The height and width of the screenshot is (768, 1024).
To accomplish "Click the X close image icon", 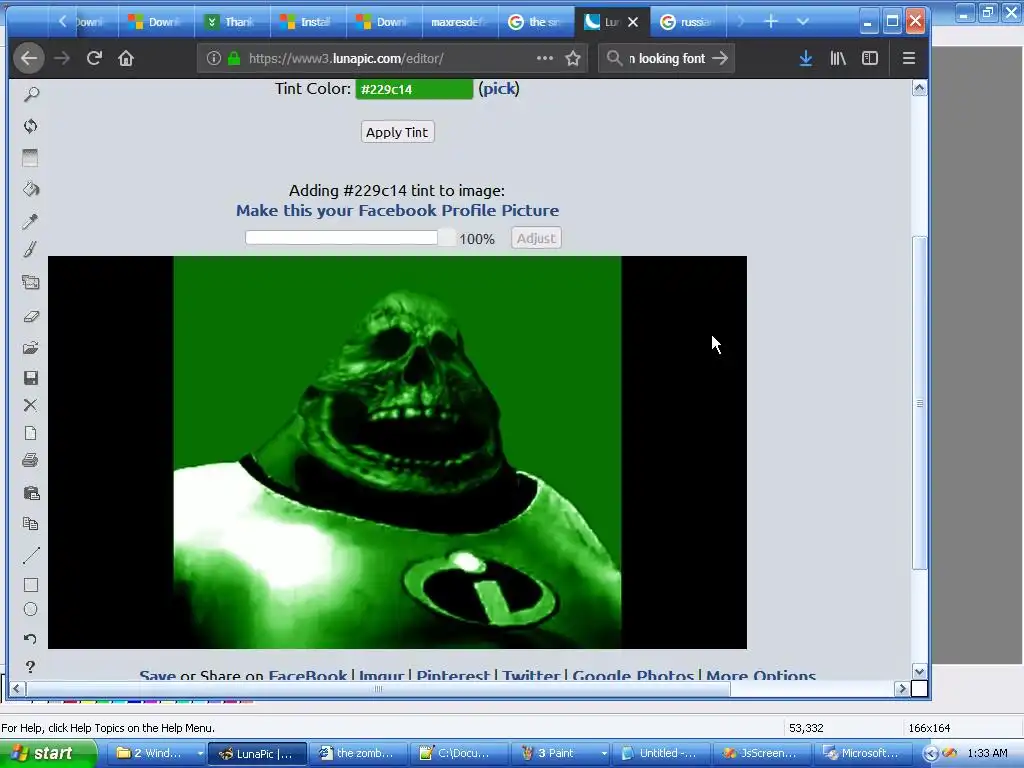I will coord(31,405).
